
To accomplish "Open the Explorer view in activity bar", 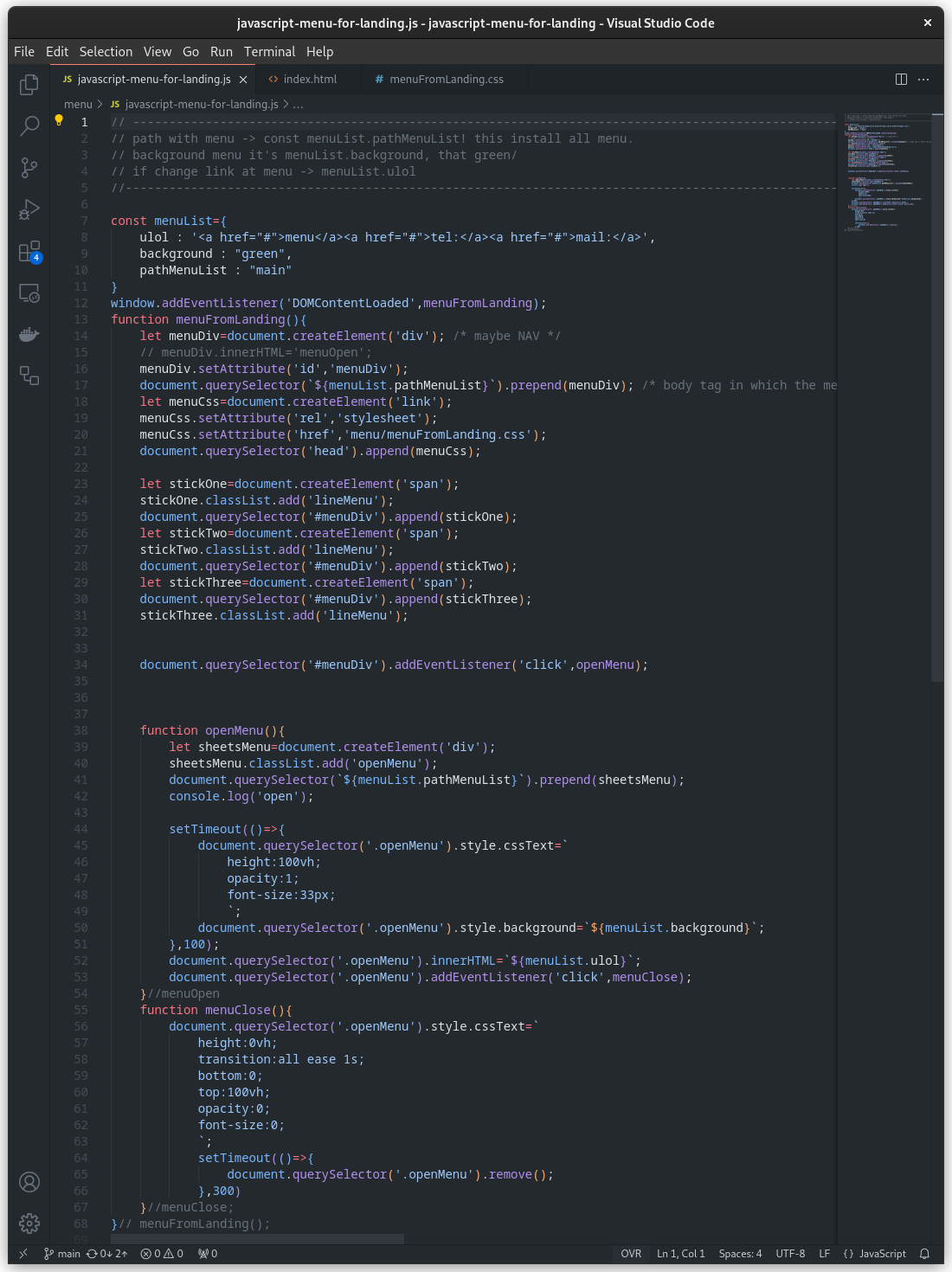I will click(29, 85).
